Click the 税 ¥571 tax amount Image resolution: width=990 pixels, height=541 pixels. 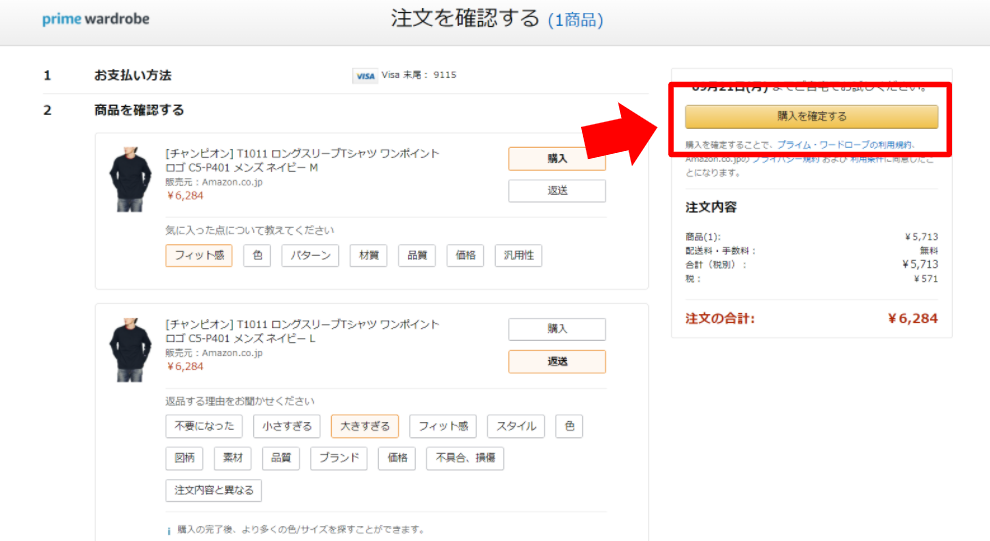tap(811, 278)
